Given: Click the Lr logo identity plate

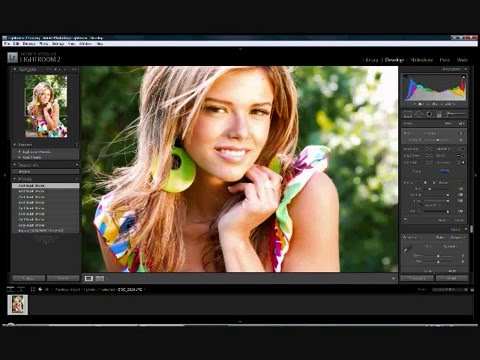Looking at the screenshot, I should click(13, 58).
